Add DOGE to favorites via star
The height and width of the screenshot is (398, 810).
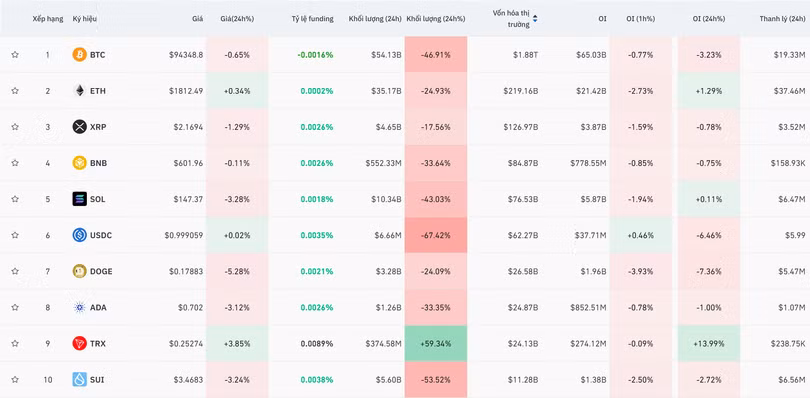click(15, 271)
